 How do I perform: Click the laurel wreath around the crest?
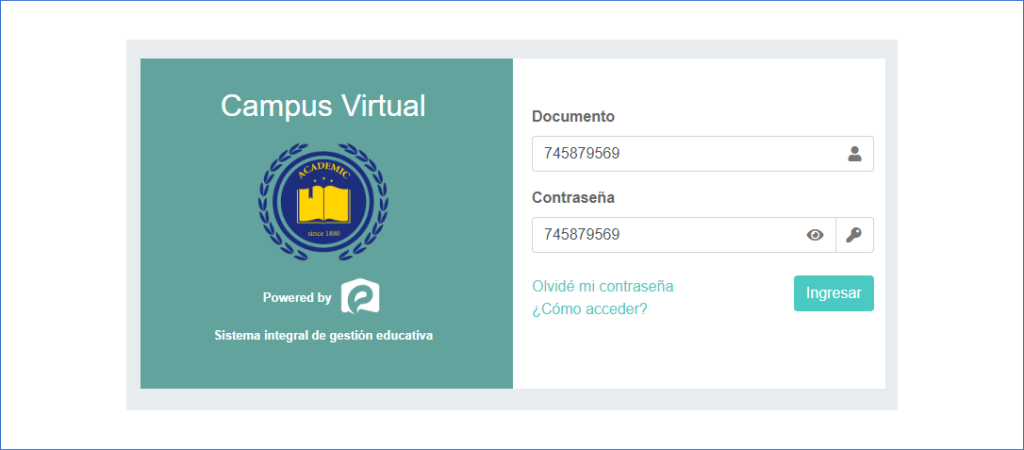pyautogui.click(x=269, y=200)
